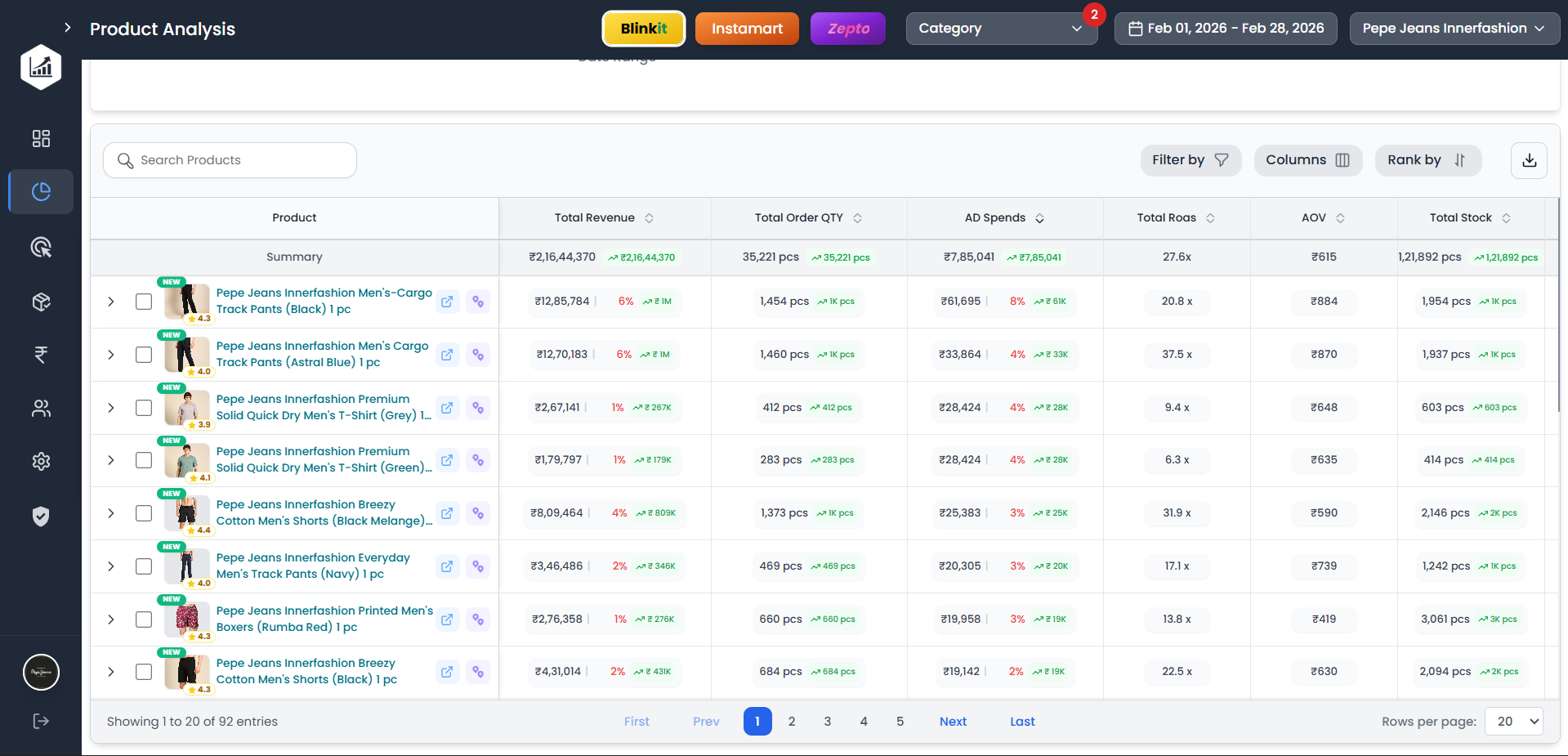Open the settings gear sidebar icon

point(41,462)
